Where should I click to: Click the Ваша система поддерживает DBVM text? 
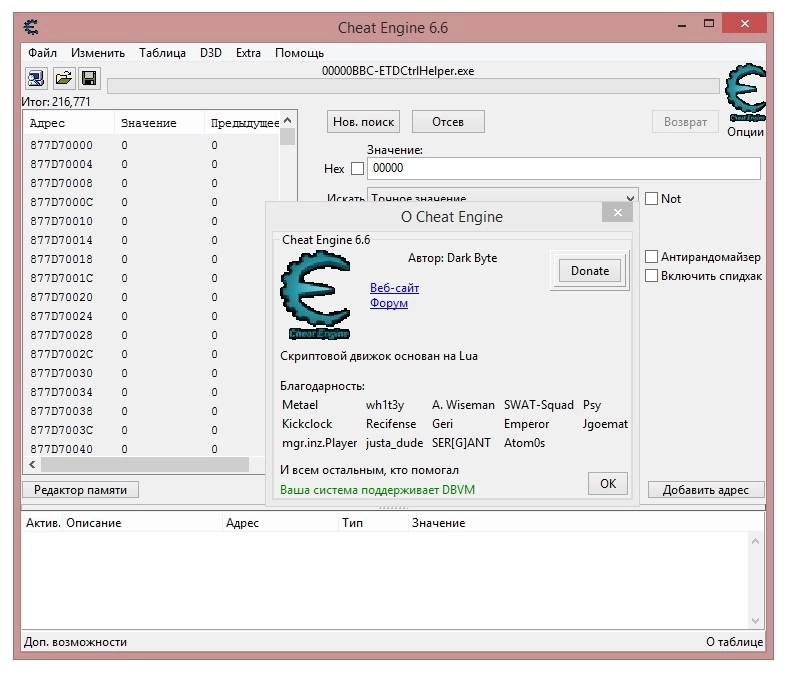pyautogui.click(x=377, y=490)
